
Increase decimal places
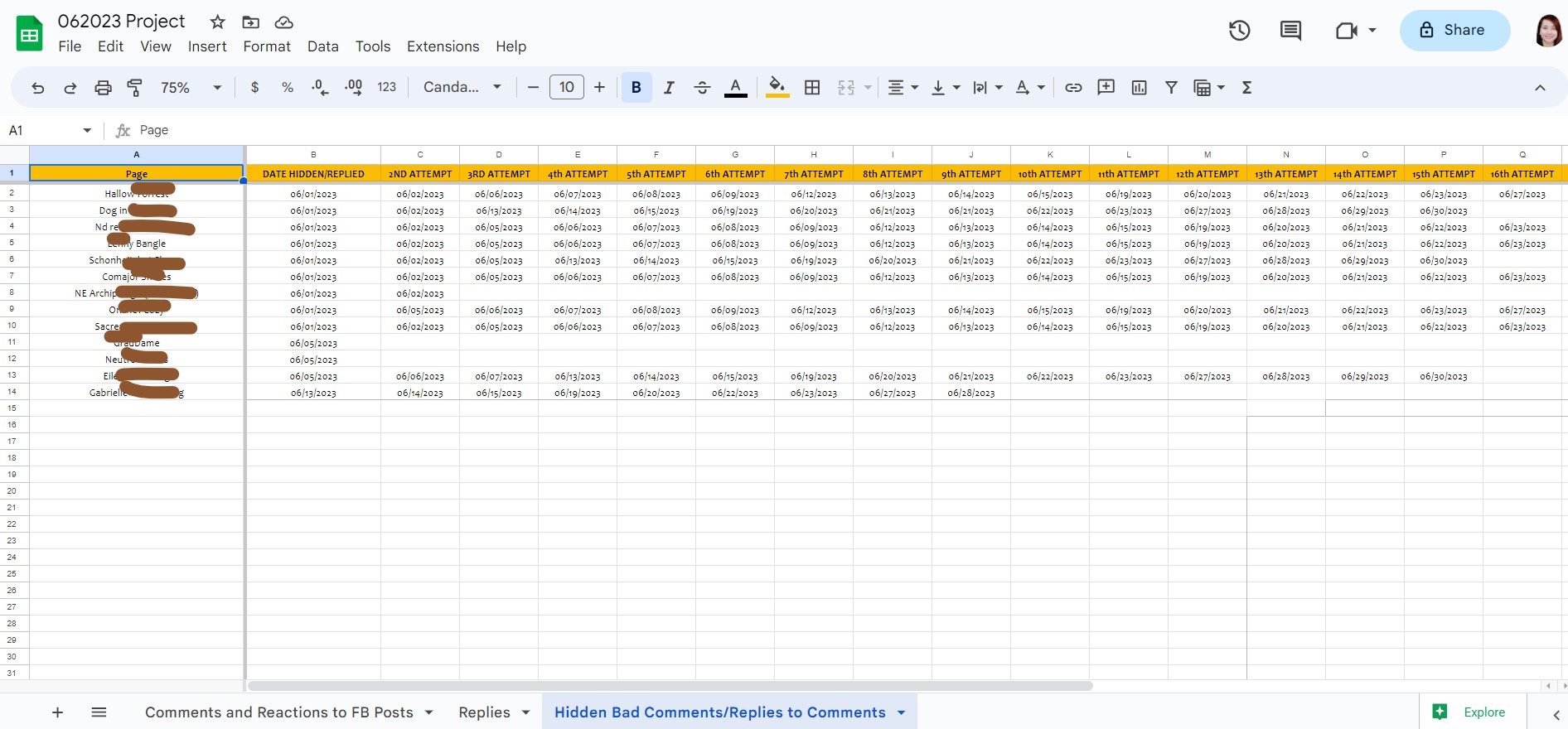[353, 87]
